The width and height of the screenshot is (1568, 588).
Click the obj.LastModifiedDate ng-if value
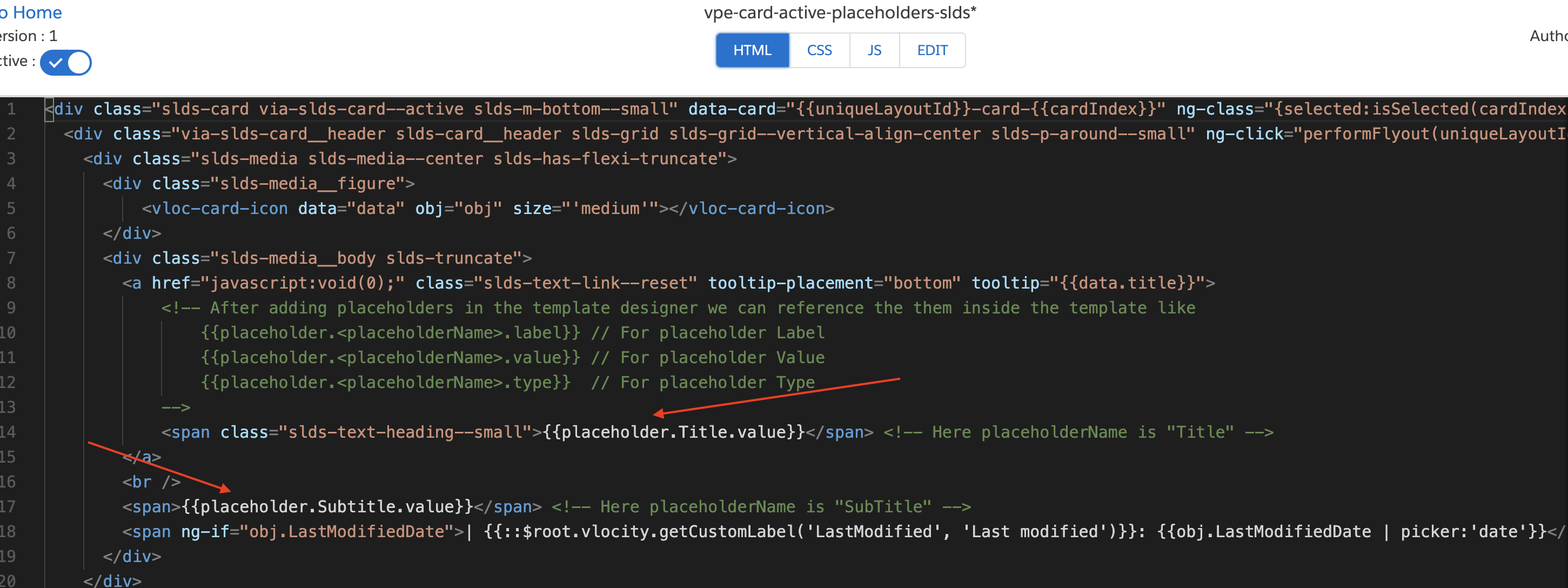coord(346,532)
